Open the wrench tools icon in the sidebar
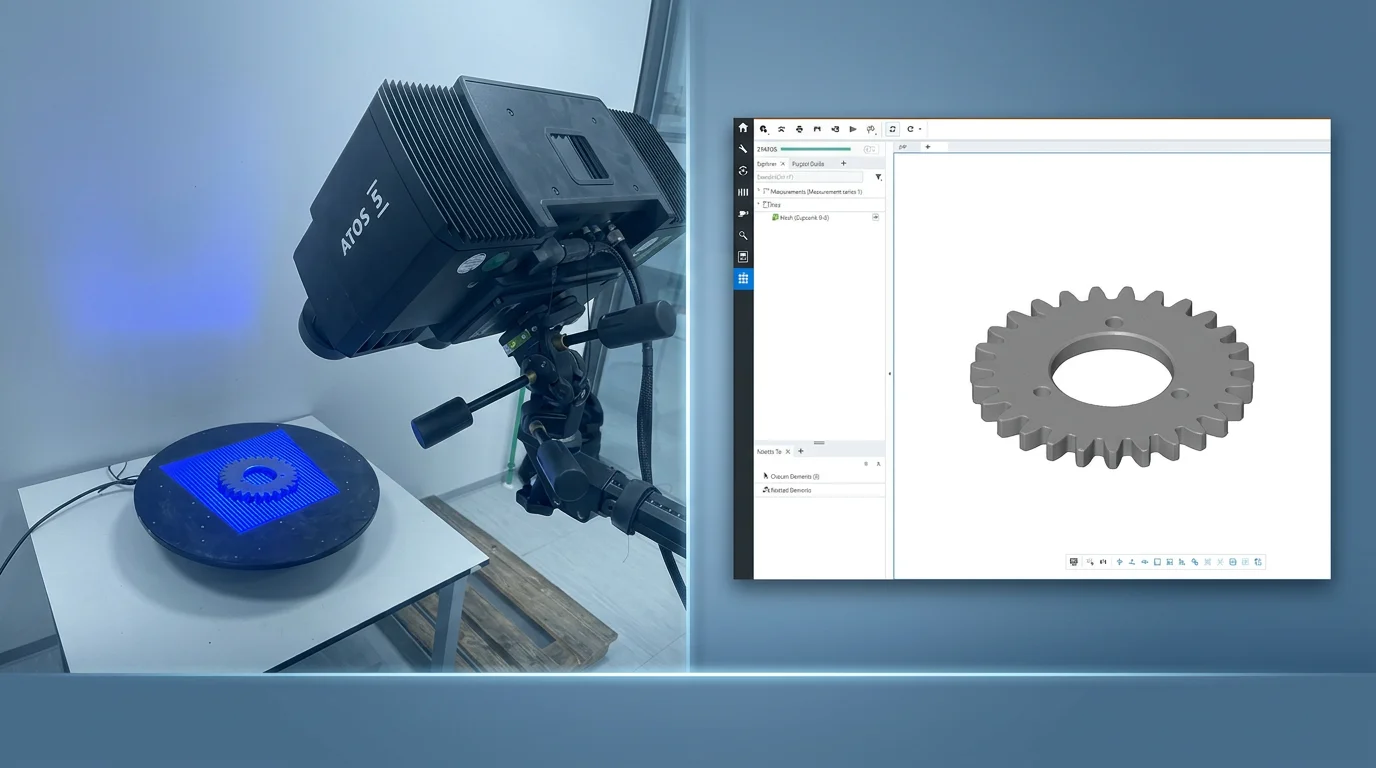Viewport: 1376px width, 768px height. 743,149
